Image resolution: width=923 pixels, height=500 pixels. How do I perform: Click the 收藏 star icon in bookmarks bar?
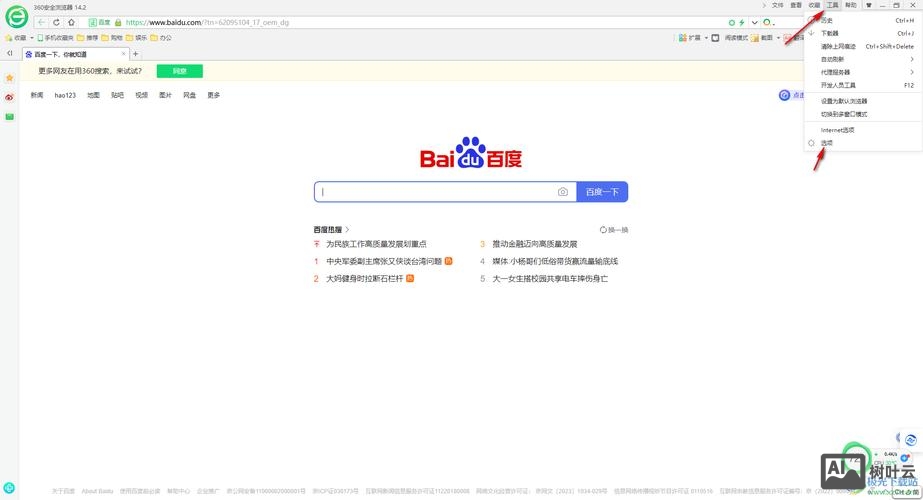[8, 38]
